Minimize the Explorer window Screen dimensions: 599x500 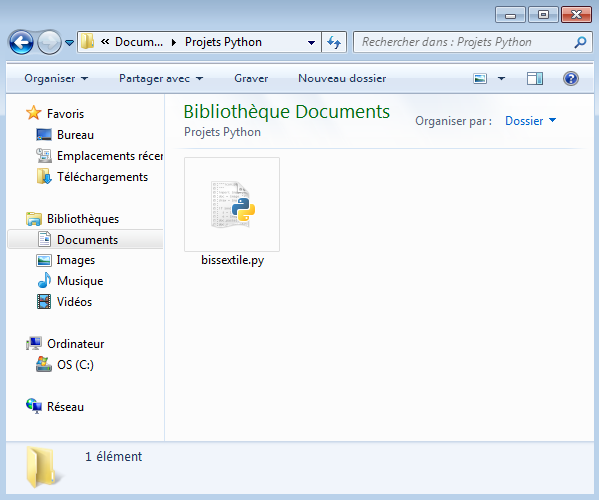[x=510, y=15]
